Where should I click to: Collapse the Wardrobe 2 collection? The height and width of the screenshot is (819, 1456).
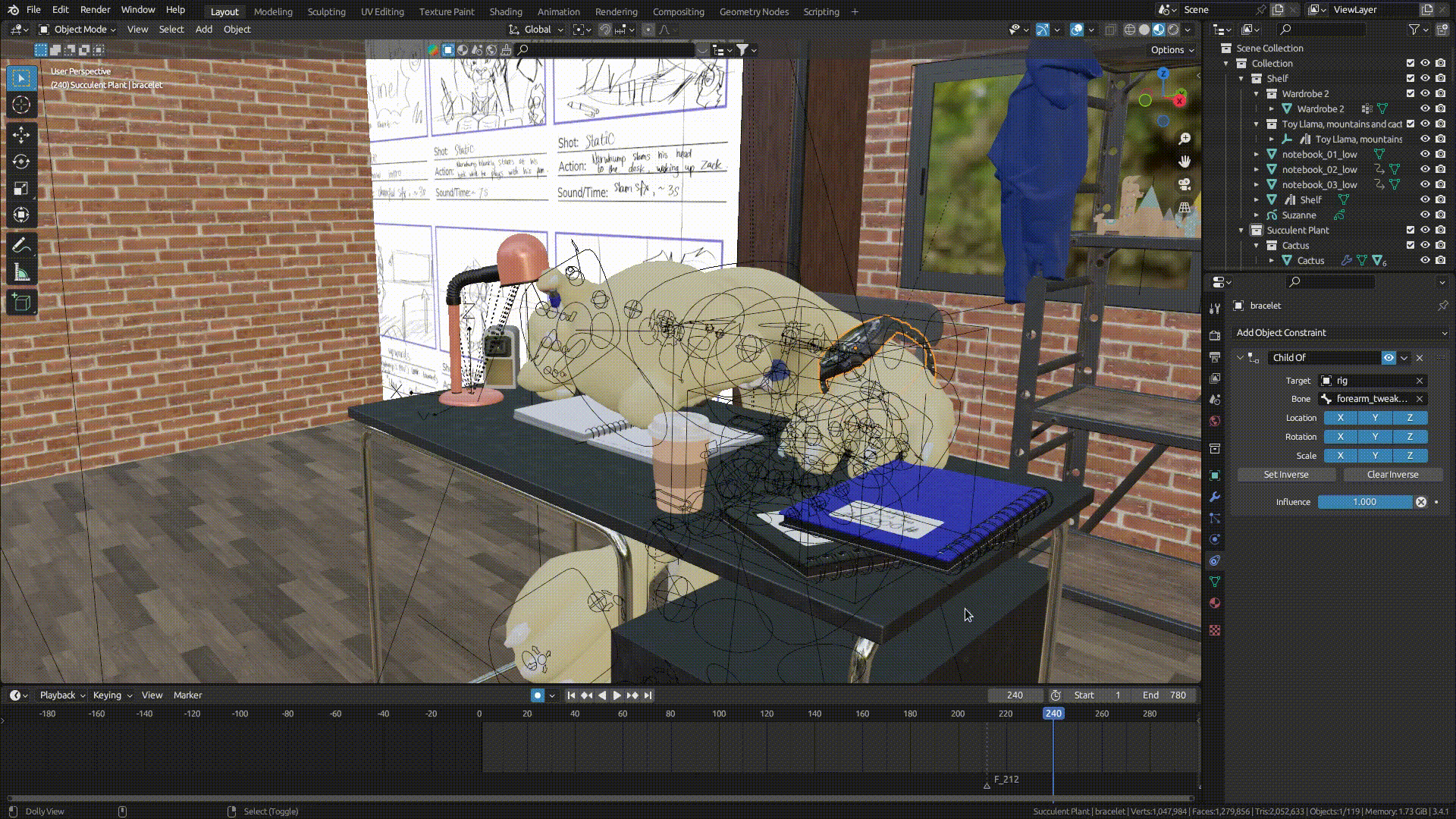pyautogui.click(x=1257, y=93)
